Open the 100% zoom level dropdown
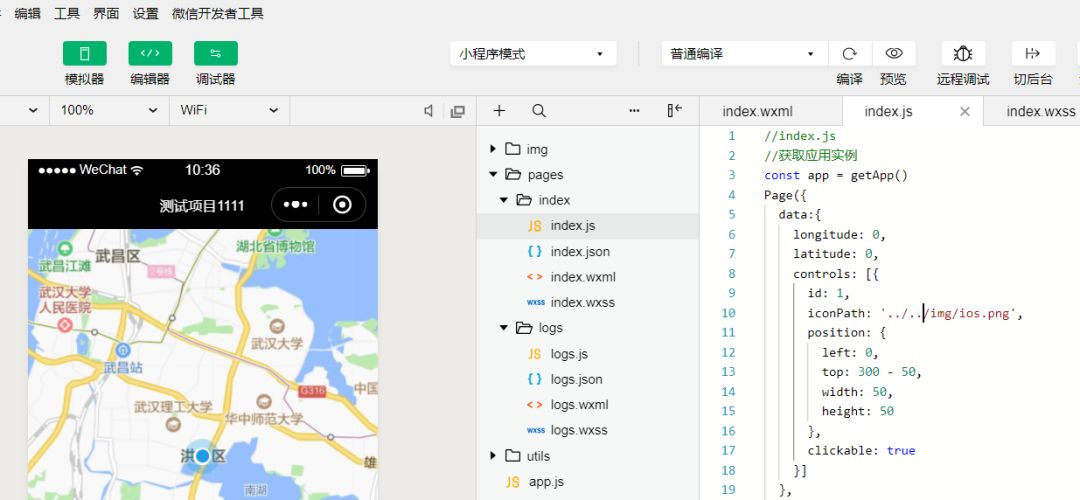 [109, 110]
